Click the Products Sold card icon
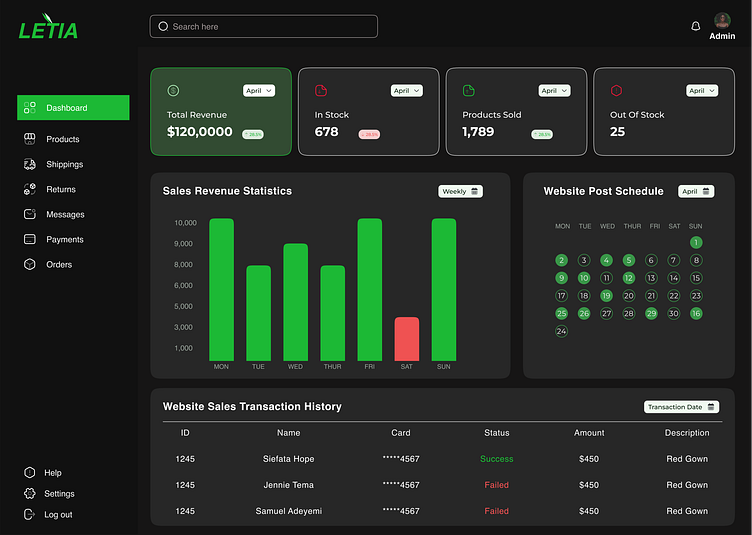Screen dimensions: 752x535 point(468,91)
